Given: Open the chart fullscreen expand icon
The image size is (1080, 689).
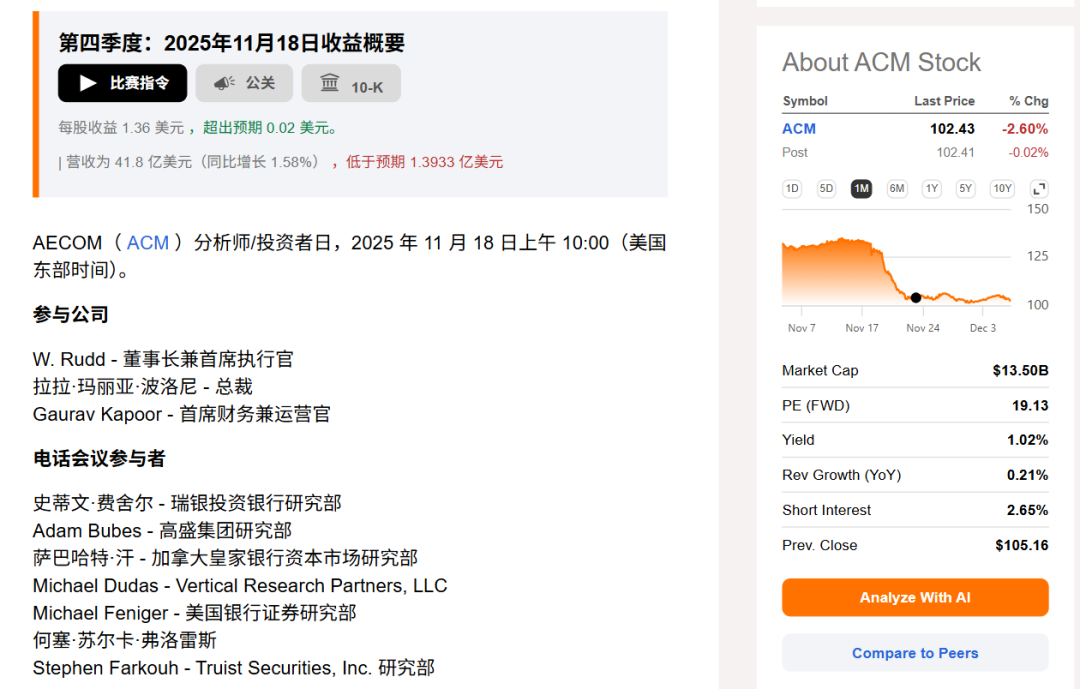Looking at the screenshot, I should point(1039,188).
